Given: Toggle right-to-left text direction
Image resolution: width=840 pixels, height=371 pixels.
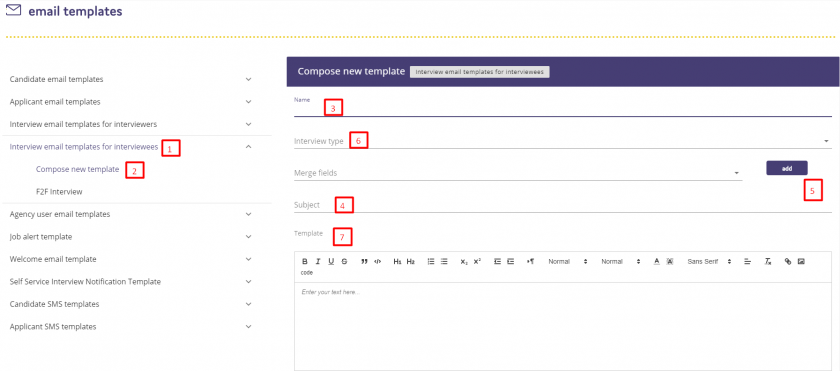Looking at the screenshot, I should [530, 261].
